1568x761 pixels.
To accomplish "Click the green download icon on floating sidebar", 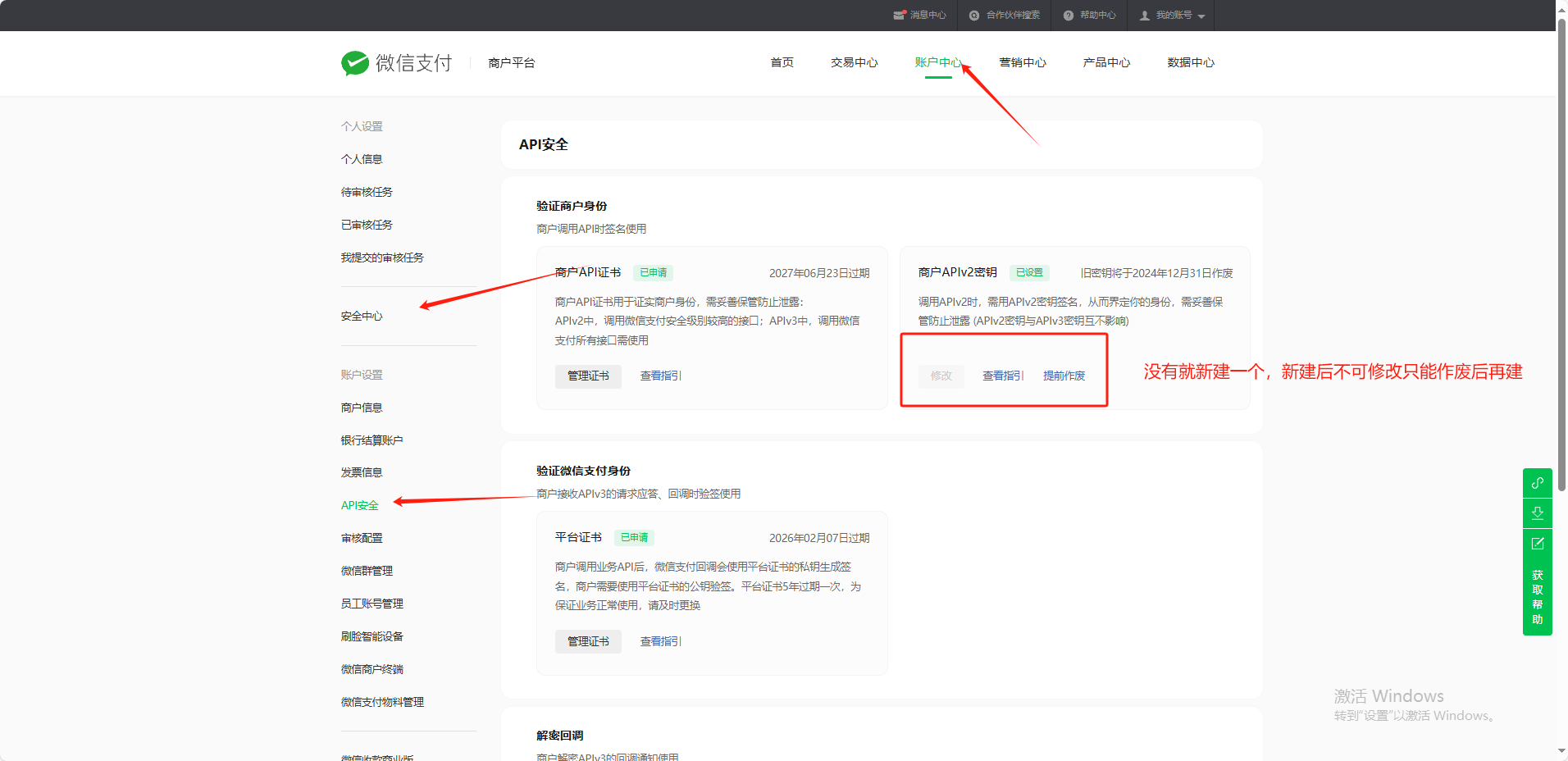I will tap(1538, 513).
